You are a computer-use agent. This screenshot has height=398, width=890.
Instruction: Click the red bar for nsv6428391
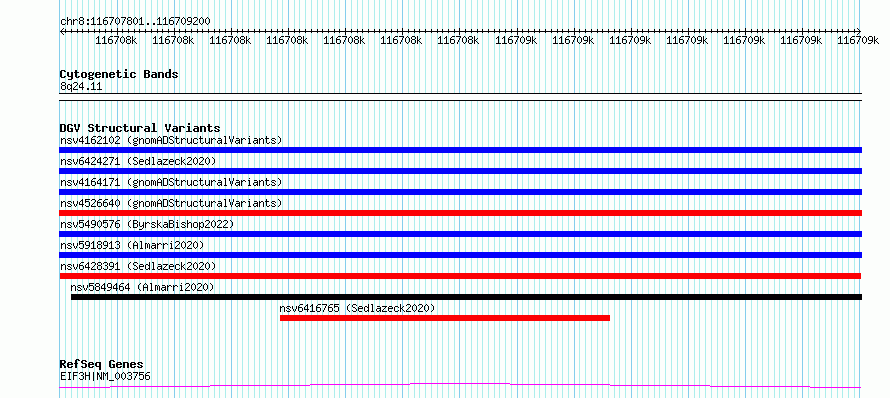[x=460, y=276]
